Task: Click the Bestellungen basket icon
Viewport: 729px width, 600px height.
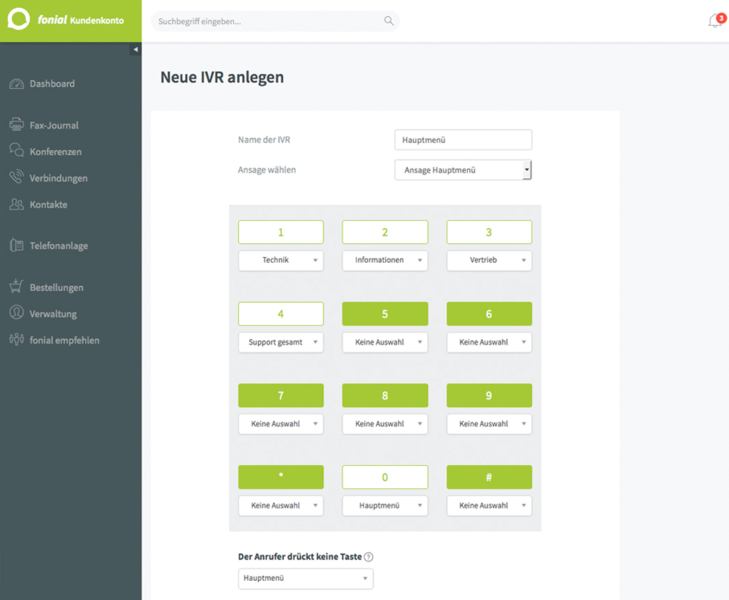Action: pyautogui.click(x=16, y=287)
